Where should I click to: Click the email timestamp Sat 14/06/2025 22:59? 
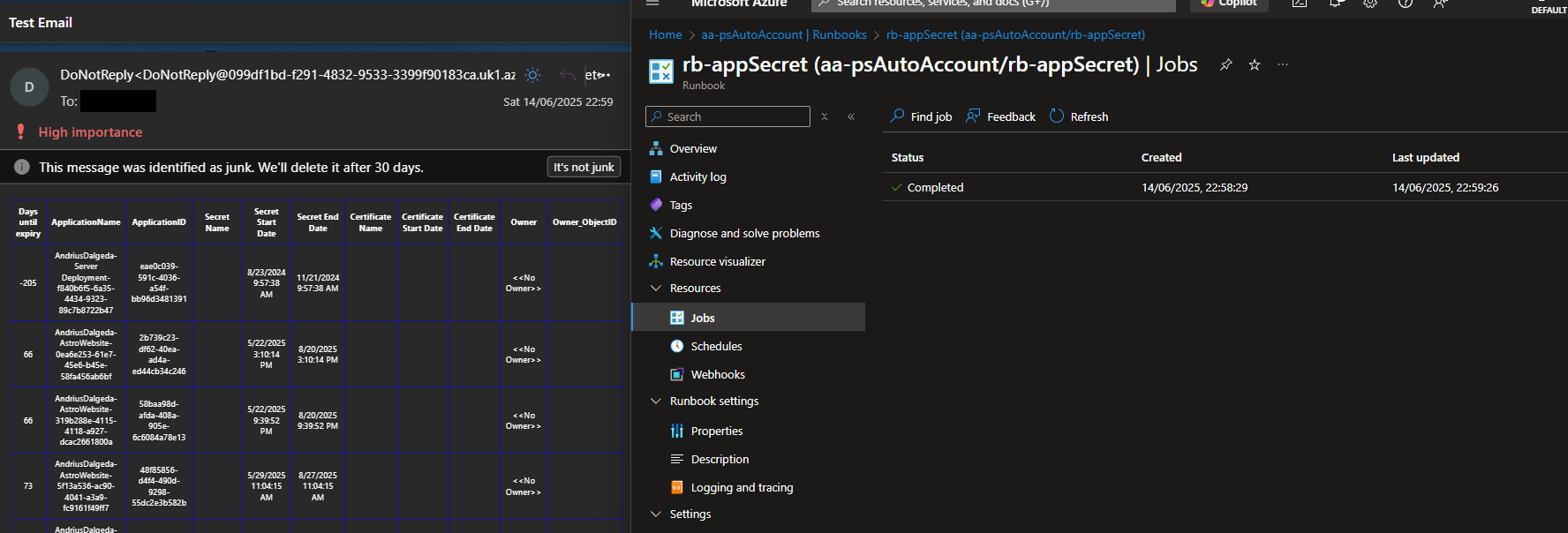[558, 101]
